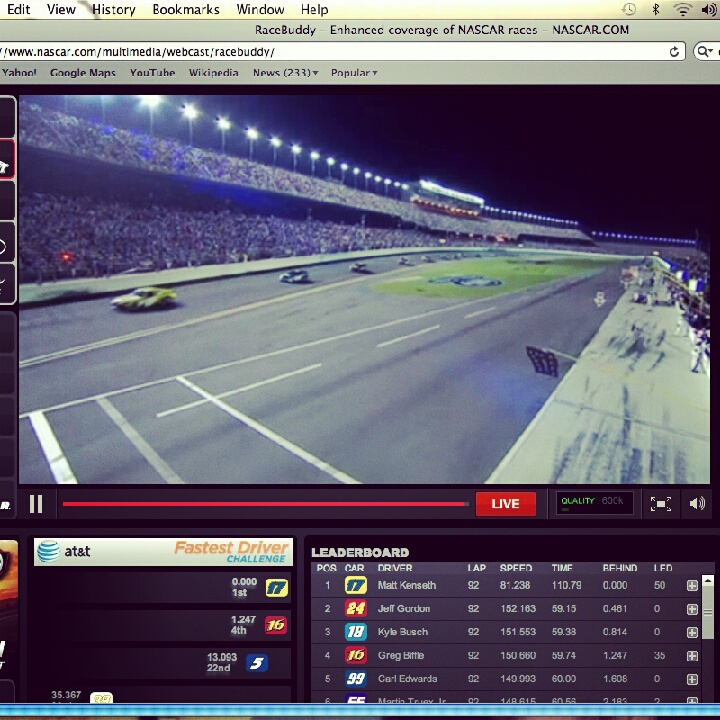Grab the leaderboard scrollbar thumb
This screenshot has height=720, width=720.
point(708,612)
